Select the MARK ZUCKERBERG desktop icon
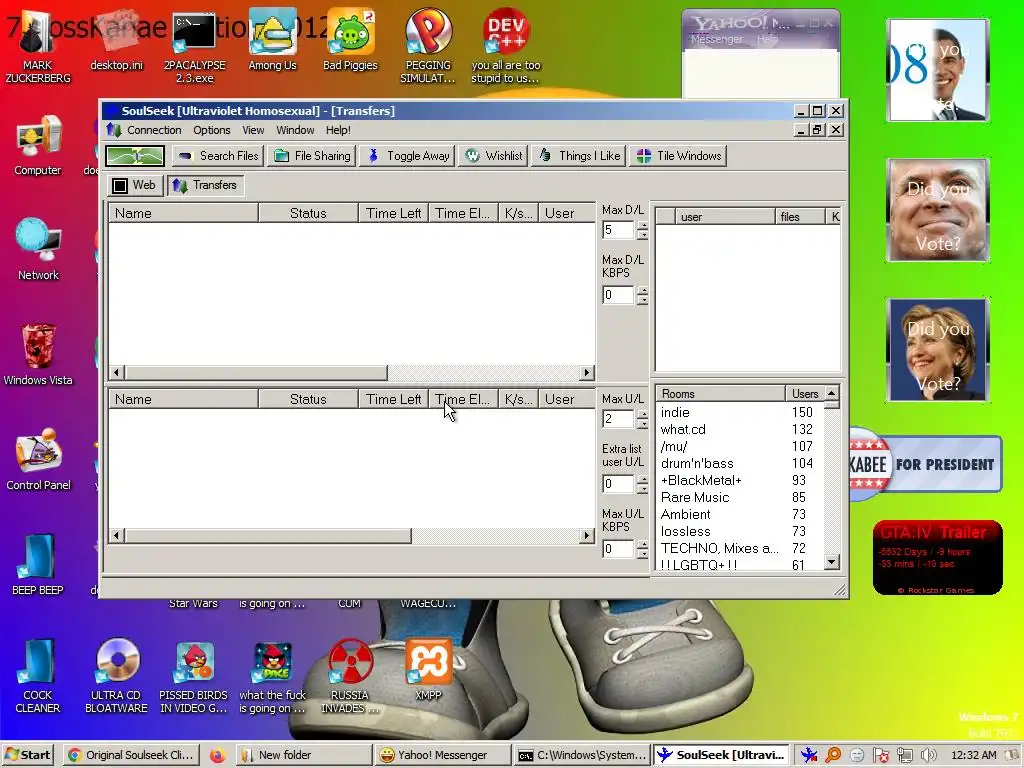This screenshot has width=1024, height=768. coord(38,47)
